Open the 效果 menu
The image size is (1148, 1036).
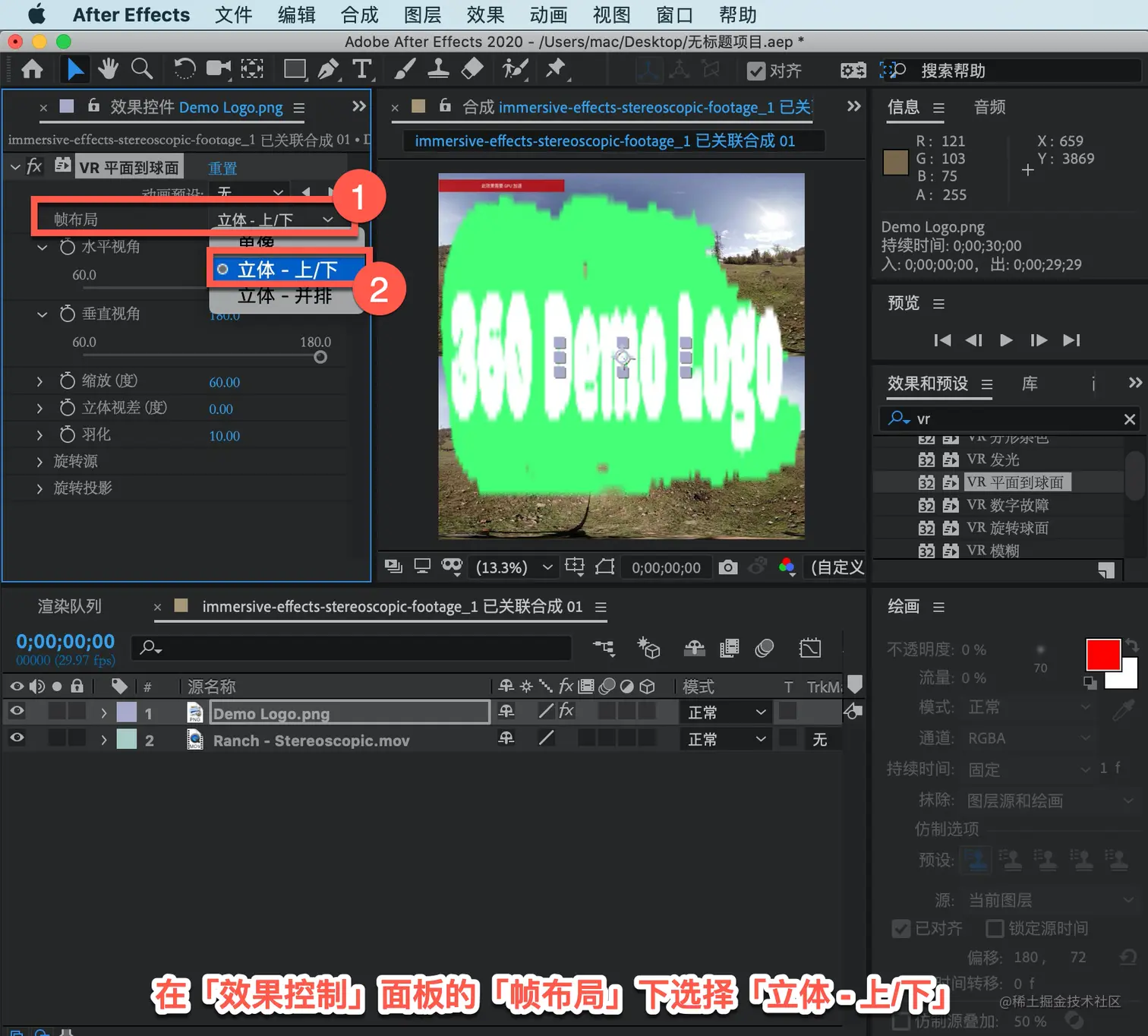(x=486, y=14)
